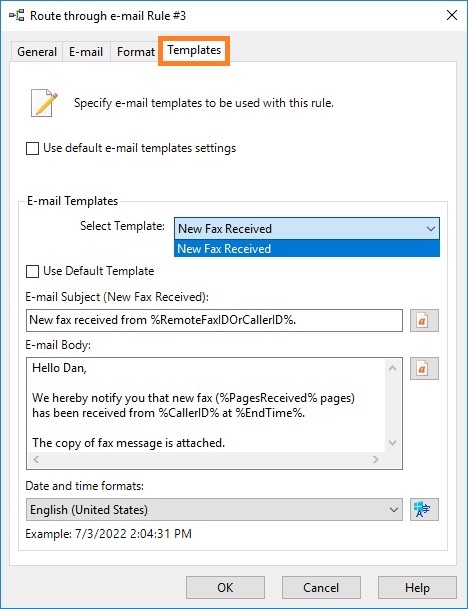Click the pencil and page templates icon
The width and height of the screenshot is (468, 609).
pyautogui.click(x=44, y=103)
